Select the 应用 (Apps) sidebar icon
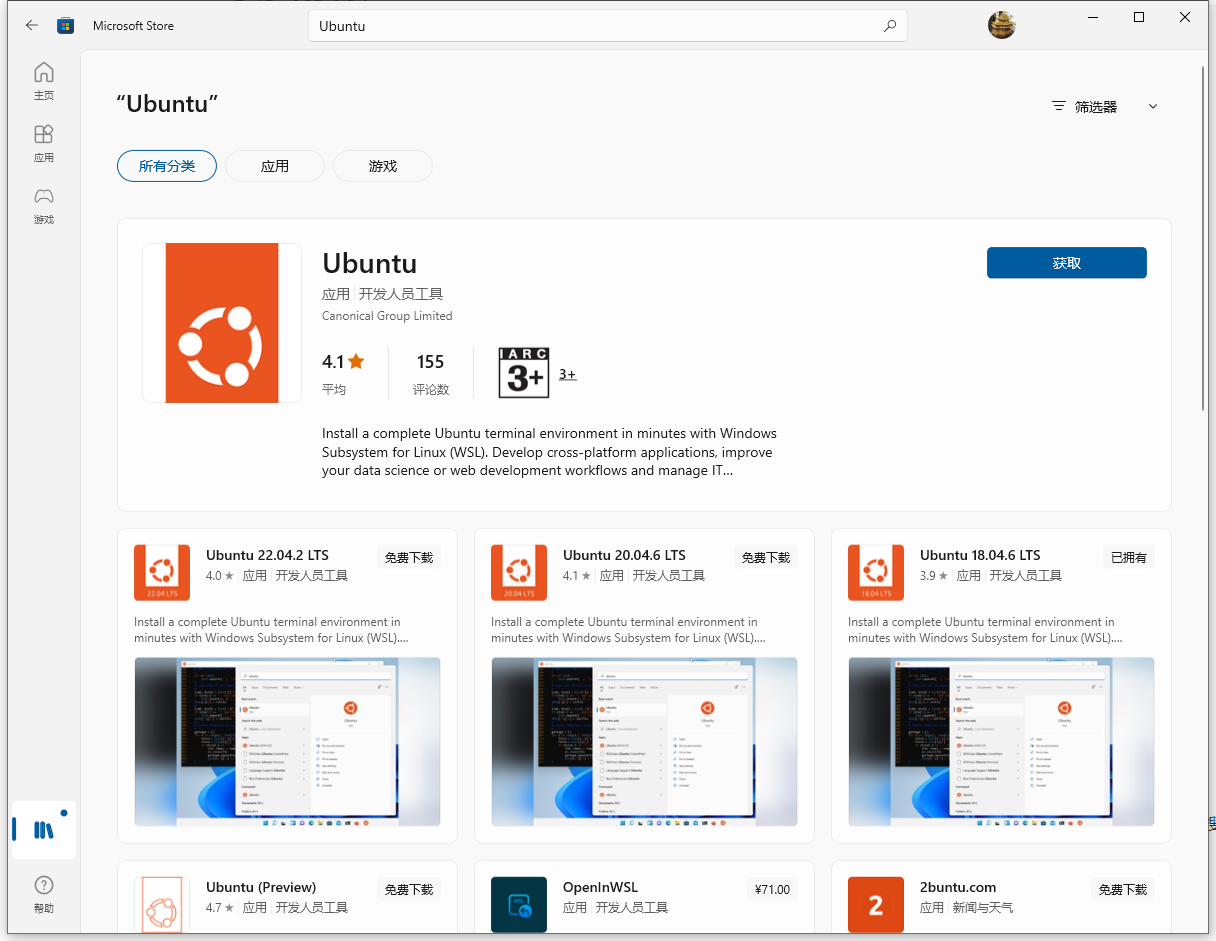The width and height of the screenshot is (1216, 941). click(44, 142)
